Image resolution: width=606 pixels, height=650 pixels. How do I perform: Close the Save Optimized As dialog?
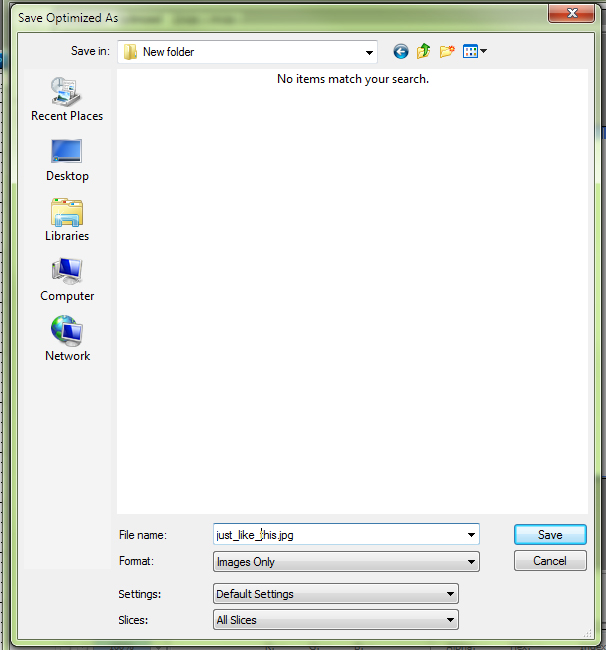click(x=571, y=14)
